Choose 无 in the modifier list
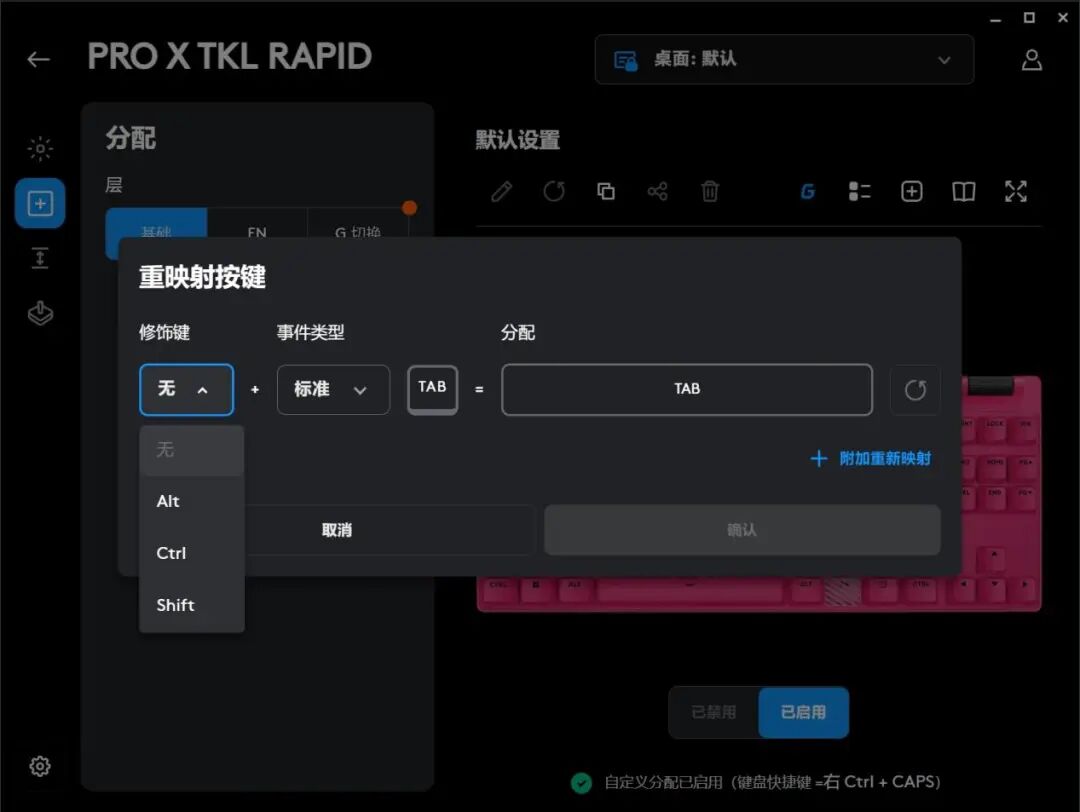1080x812 pixels. pos(191,450)
